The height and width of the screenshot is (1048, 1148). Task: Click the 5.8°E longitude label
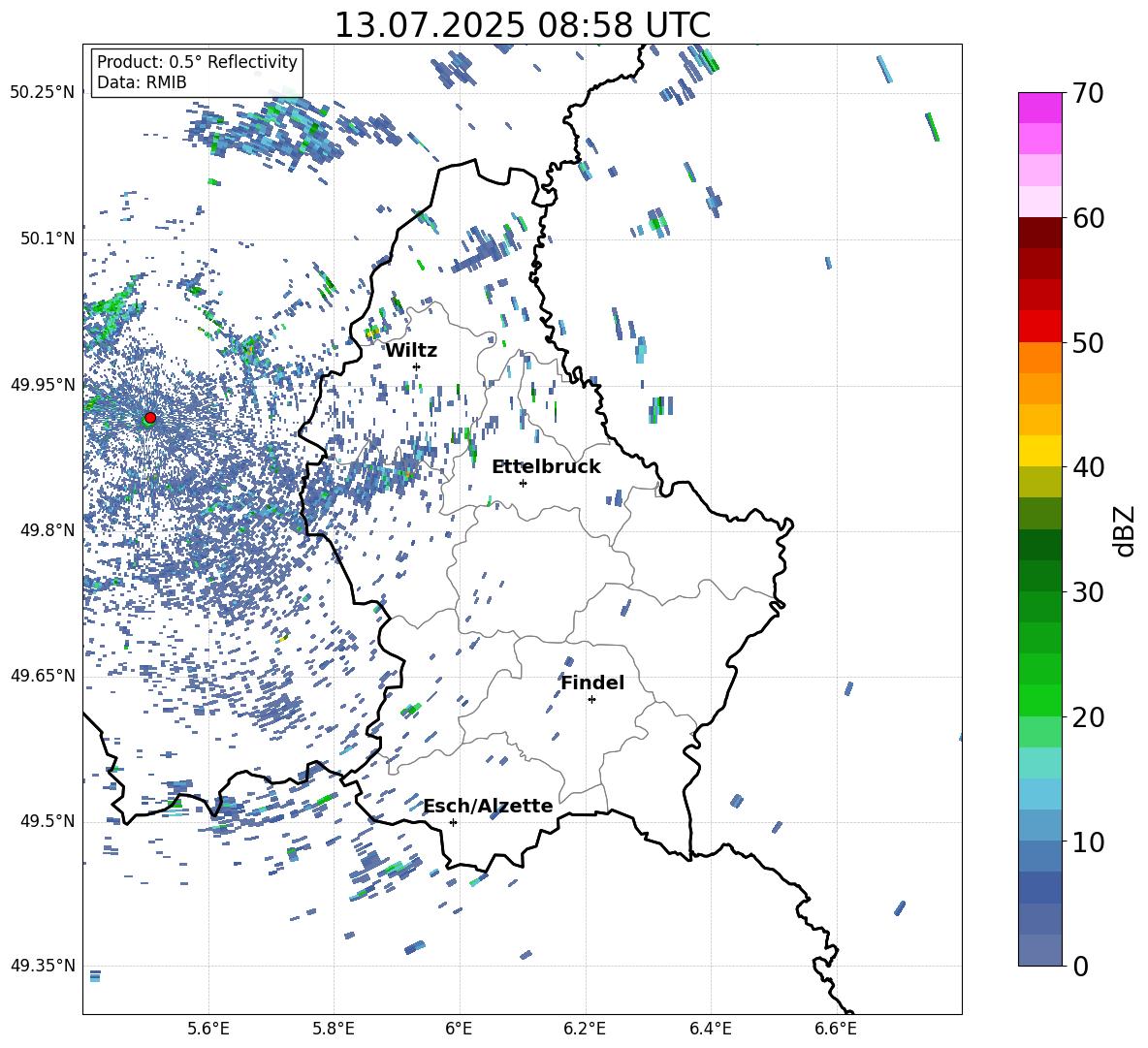(x=334, y=1029)
